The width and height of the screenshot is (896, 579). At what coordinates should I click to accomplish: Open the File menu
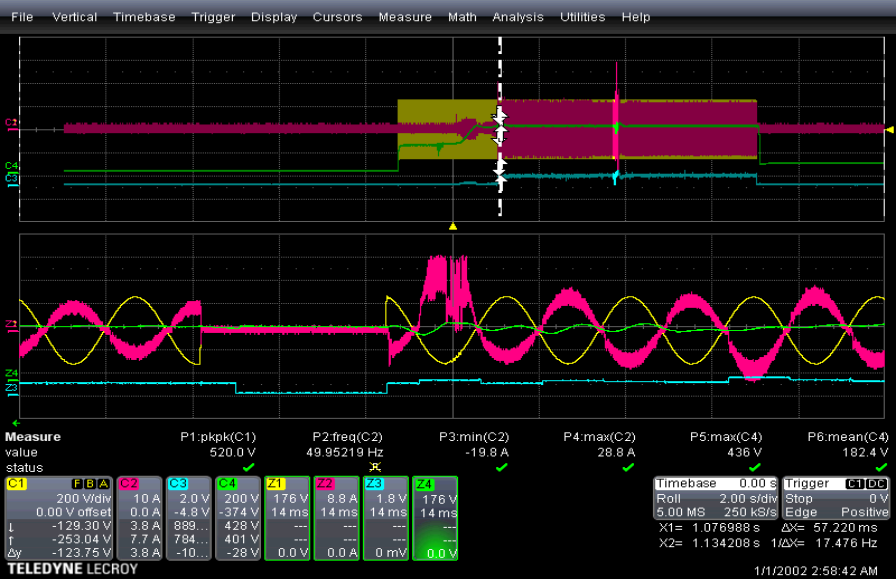(22, 17)
